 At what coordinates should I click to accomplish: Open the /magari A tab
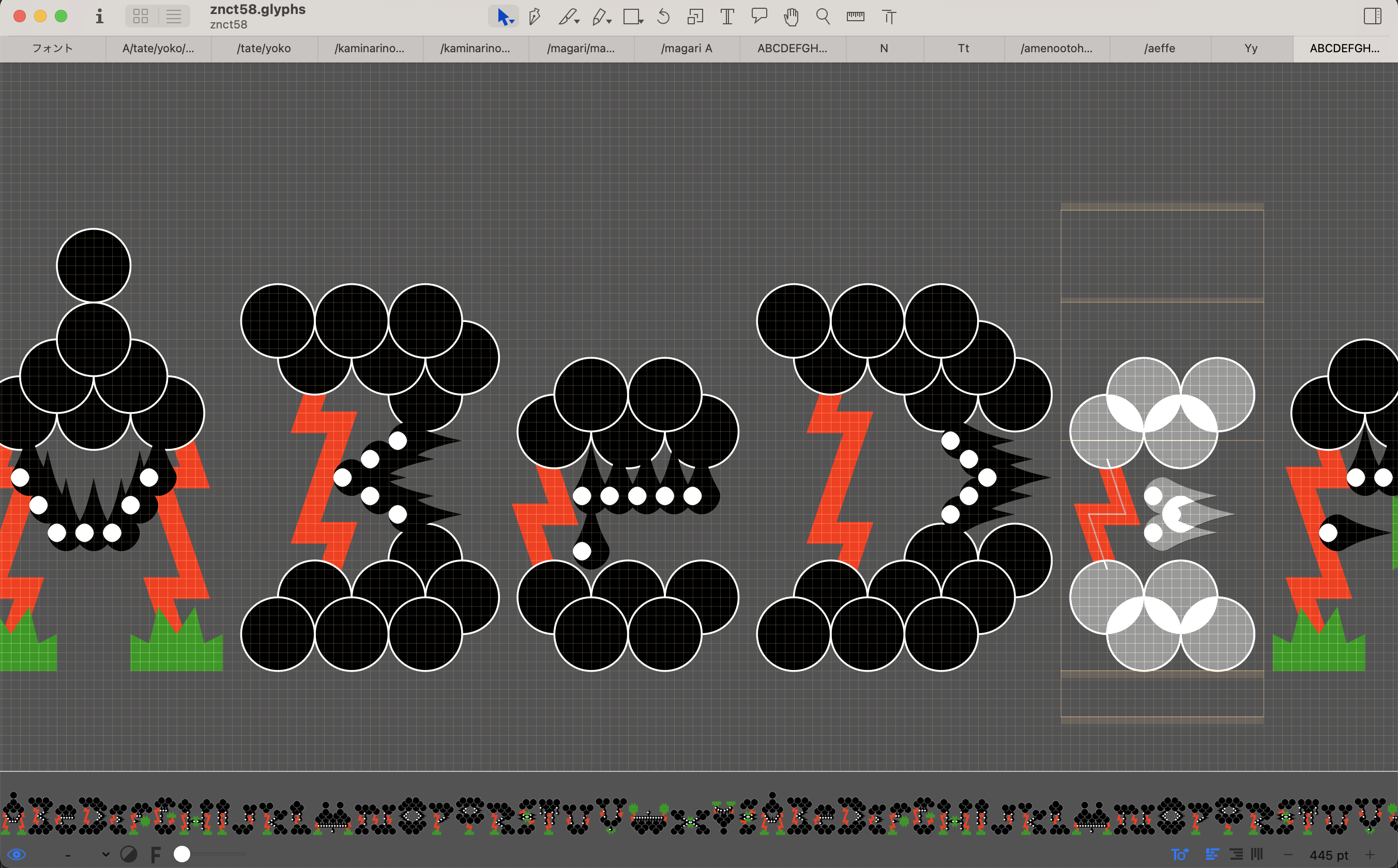click(x=686, y=48)
